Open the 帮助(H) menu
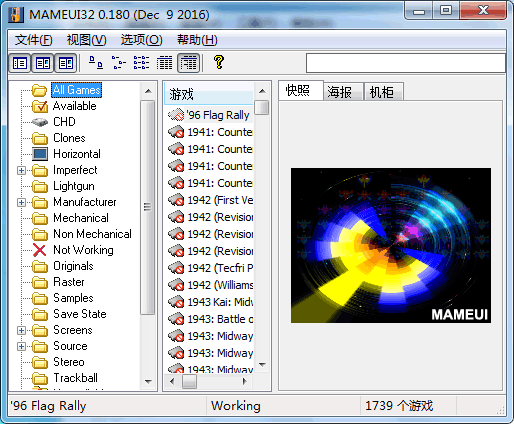514x424 pixels. [x=197, y=40]
